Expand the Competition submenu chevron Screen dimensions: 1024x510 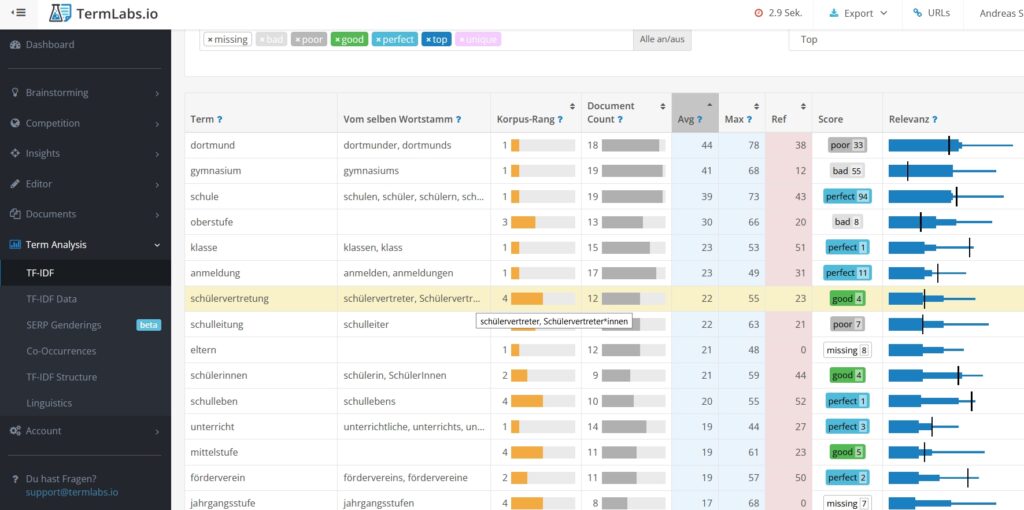point(157,123)
